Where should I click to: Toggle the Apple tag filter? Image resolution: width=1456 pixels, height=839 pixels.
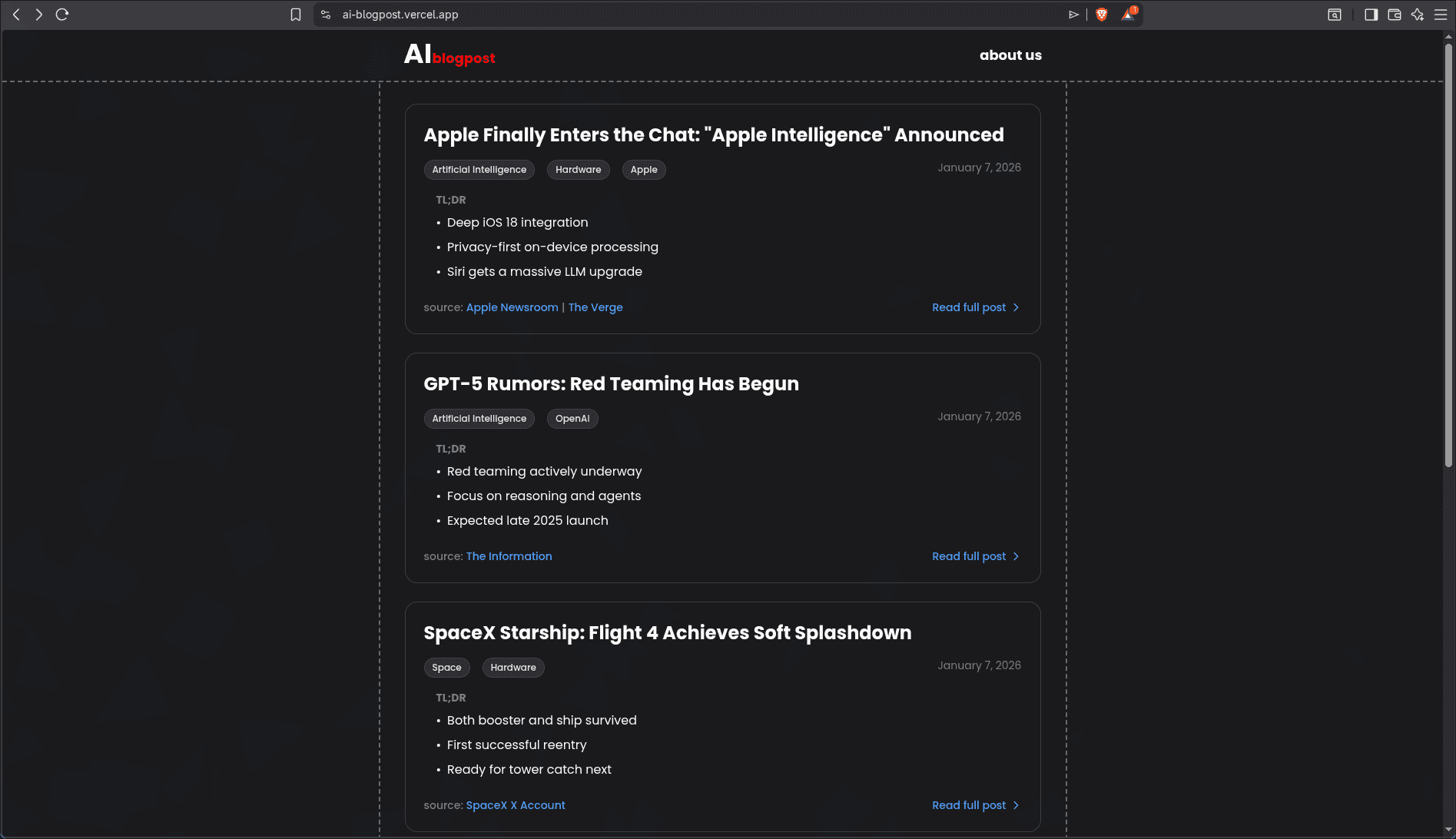click(x=644, y=170)
